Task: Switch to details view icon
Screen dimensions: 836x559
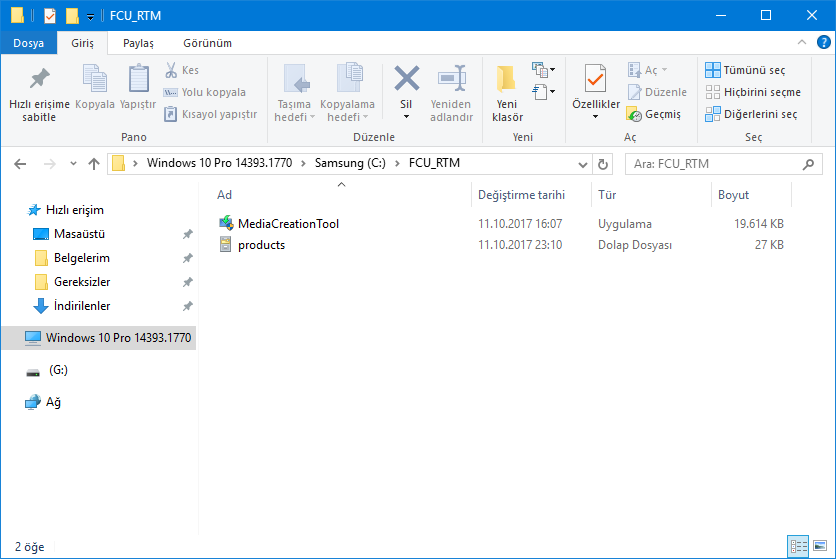Action: pyautogui.click(x=798, y=546)
